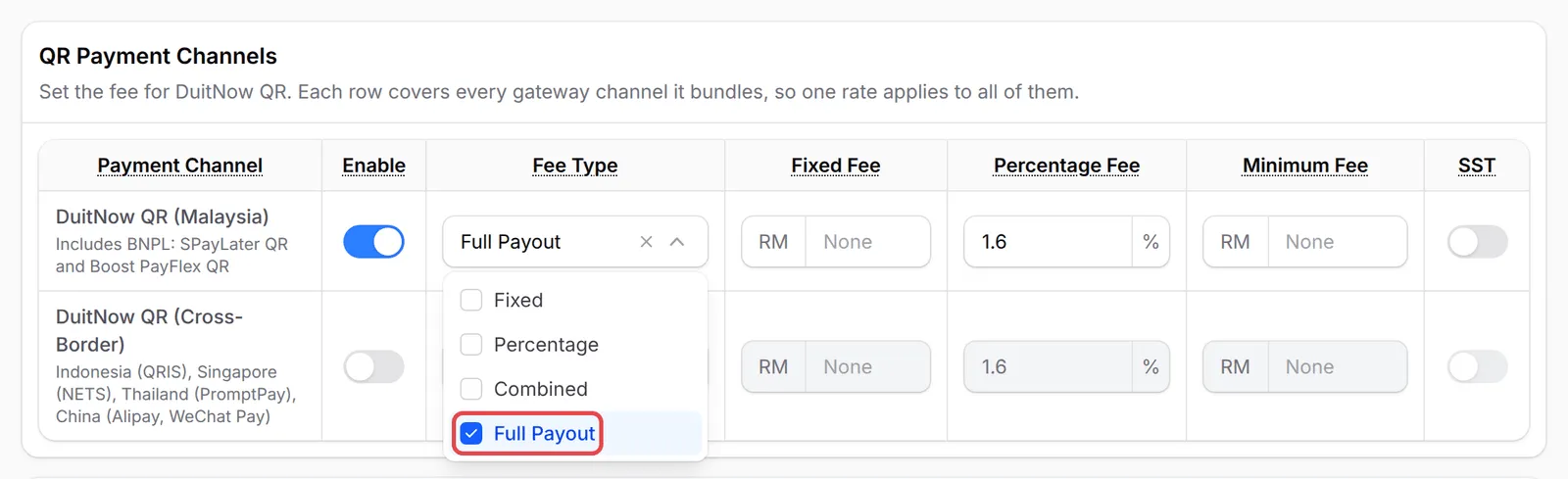1568x479 pixels.
Task: Turn on SST for DuitNow QR (Malaysia)
Action: point(1477,242)
